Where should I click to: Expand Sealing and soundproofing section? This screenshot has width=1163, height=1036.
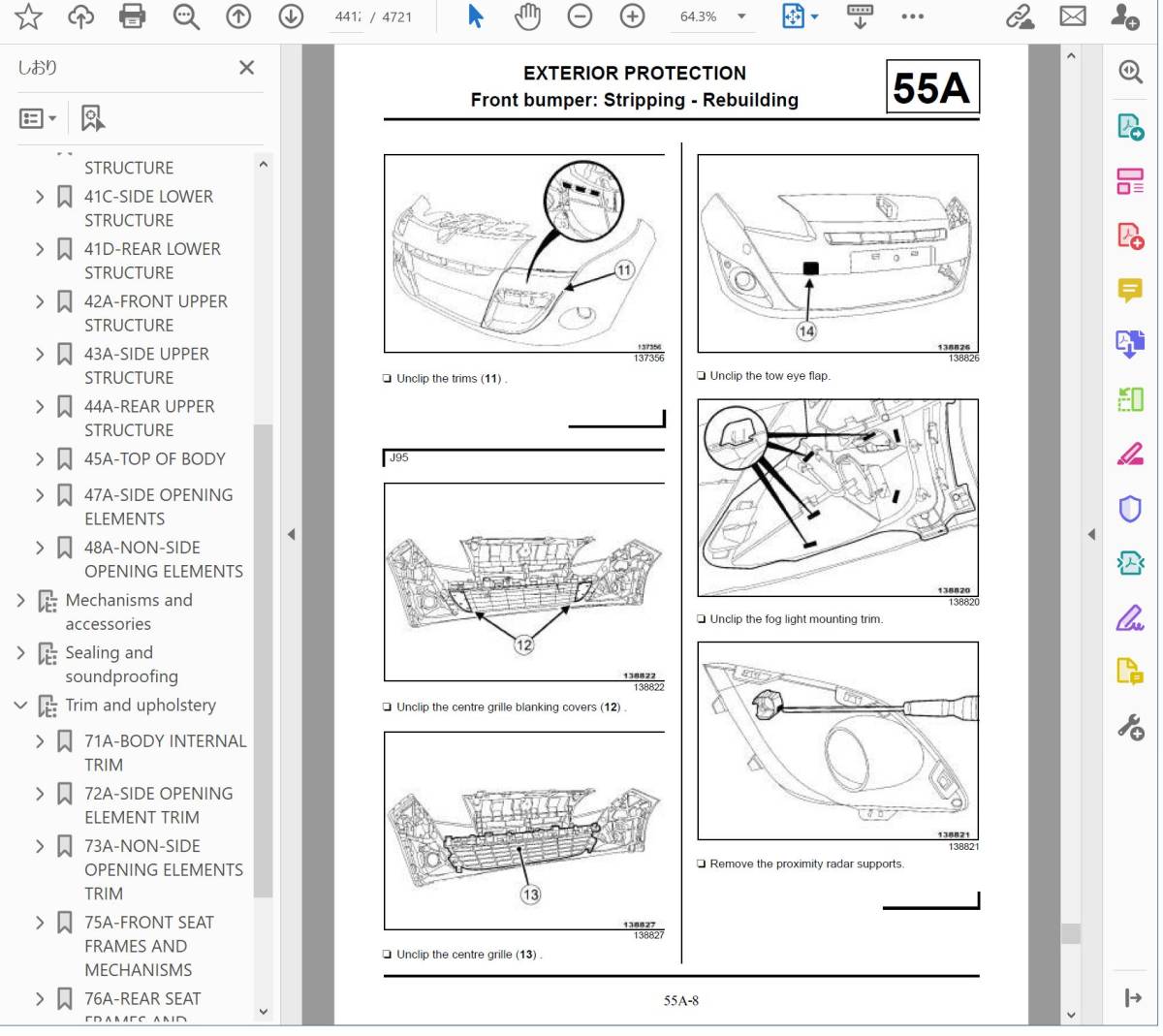coord(20,653)
